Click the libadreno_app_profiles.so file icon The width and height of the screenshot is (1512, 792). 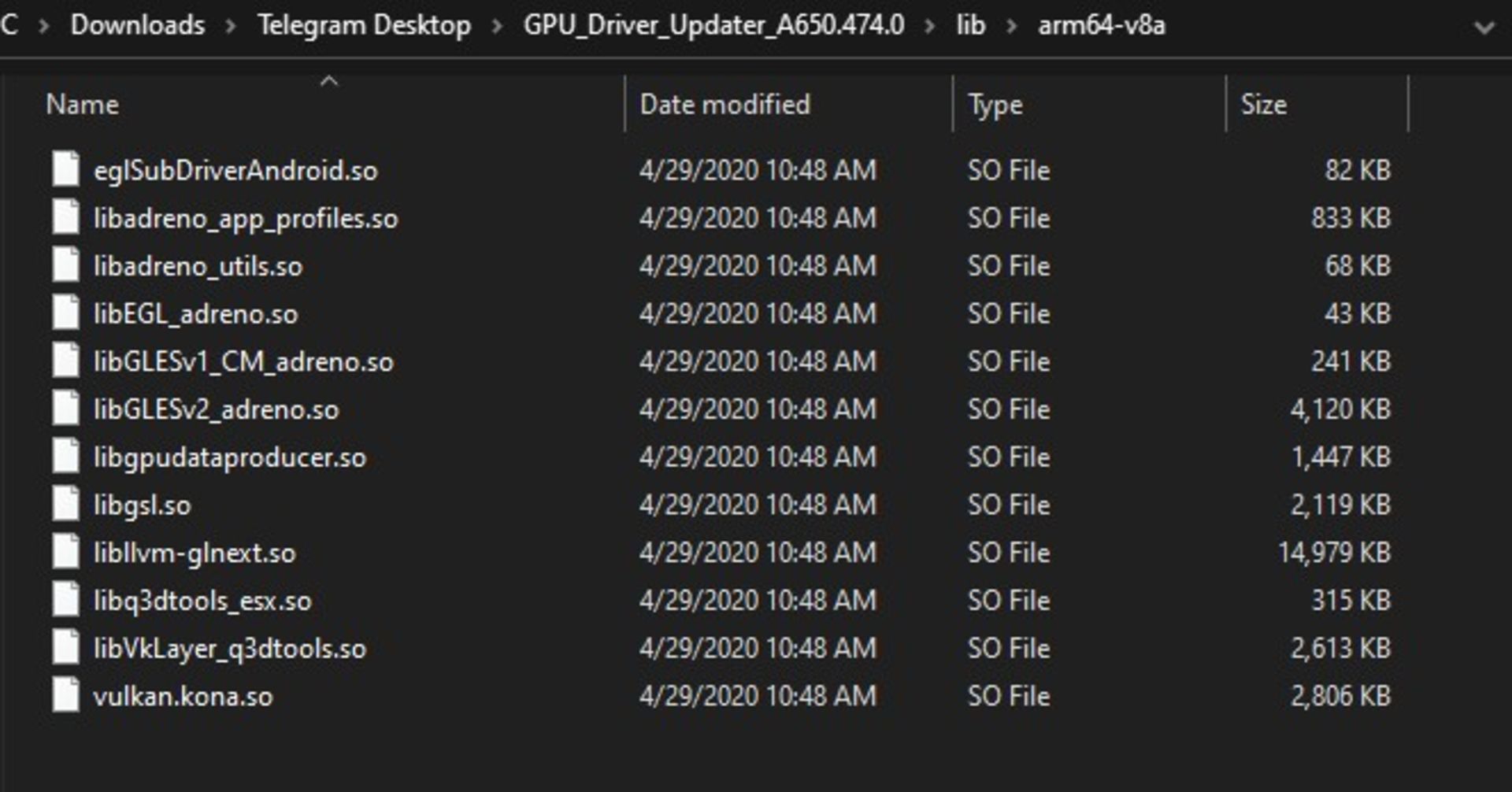[65, 218]
